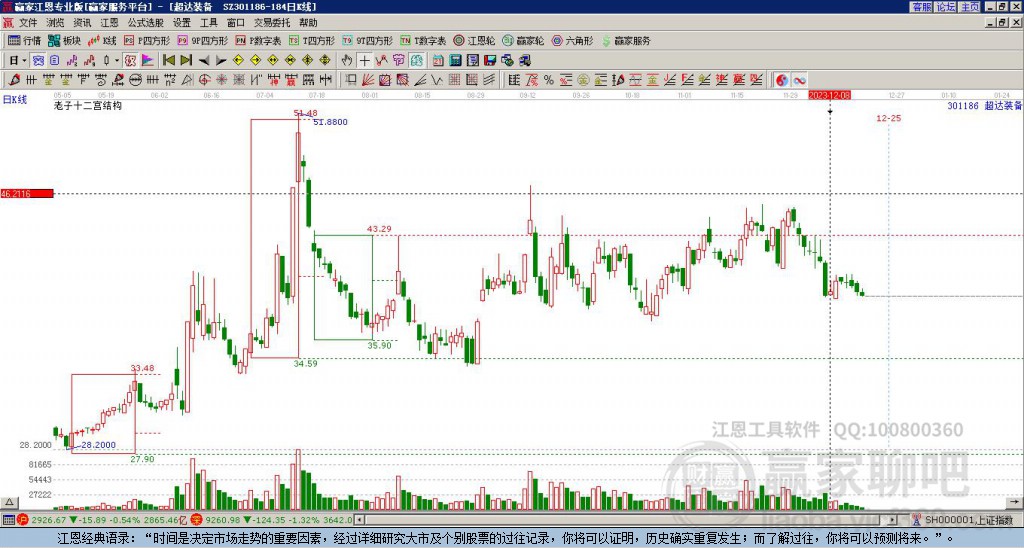
Task: Open the P四方形 tool
Action: click(147, 40)
